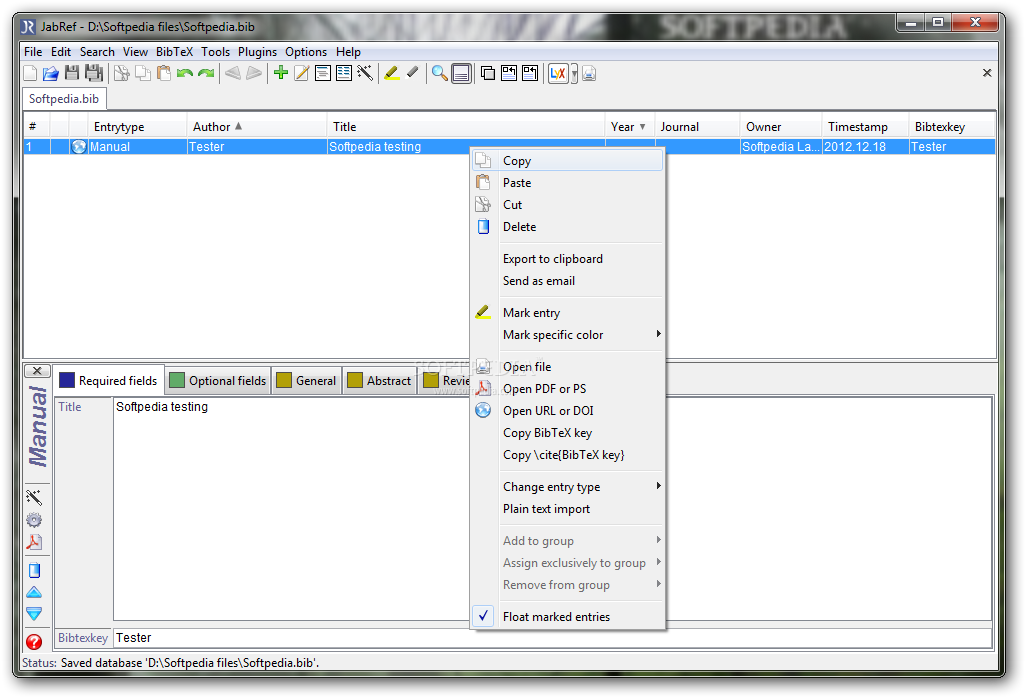Switch to the Optional fields tab
The width and height of the screenshot is (1026, 698).
[x=218, y=380]
